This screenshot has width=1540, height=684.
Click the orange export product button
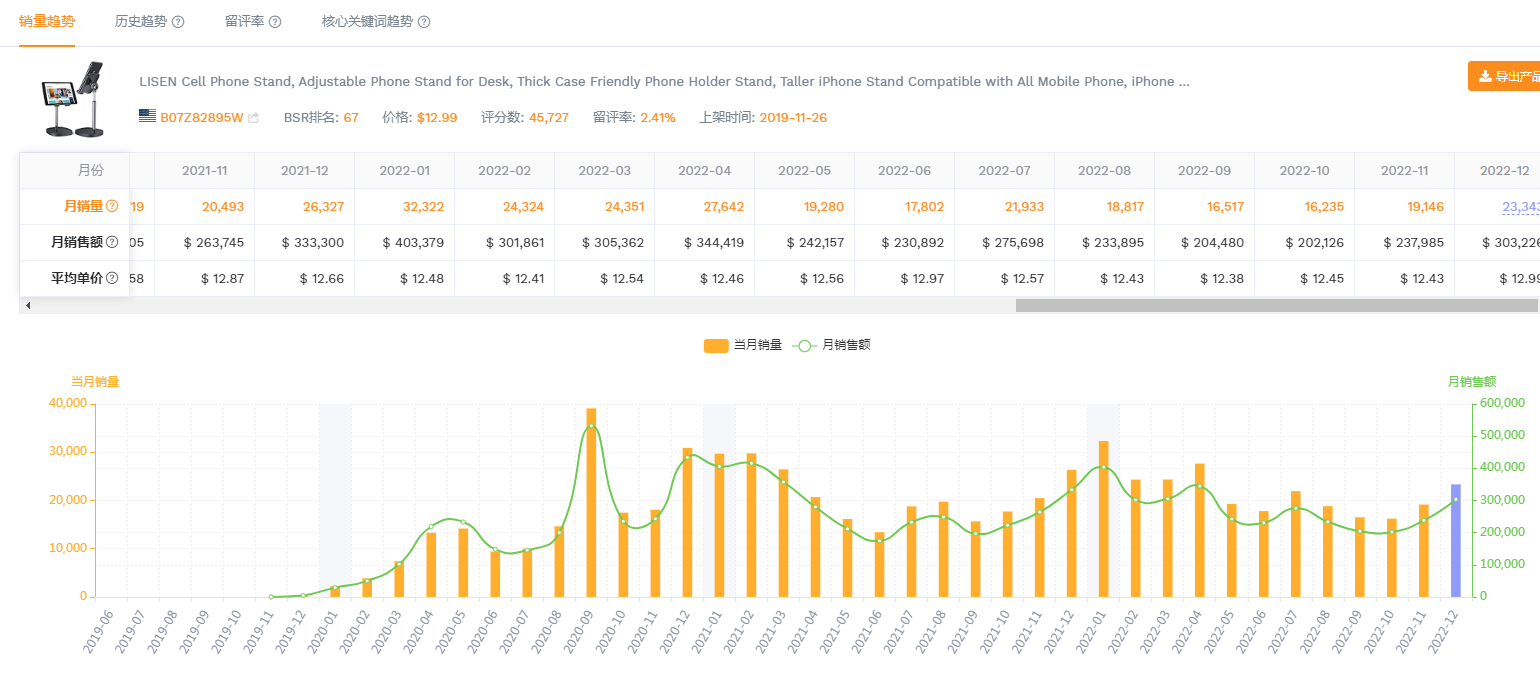tap(1504, 76)
